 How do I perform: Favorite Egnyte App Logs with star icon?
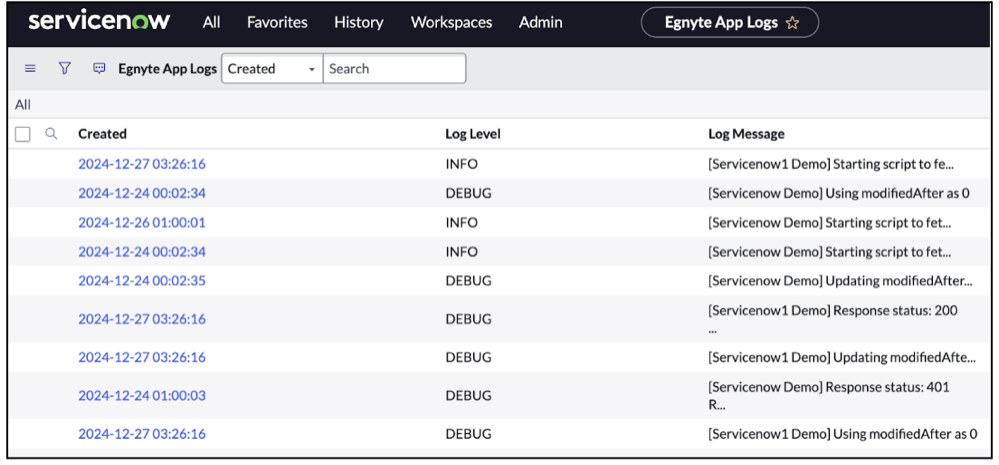(792, 23)
